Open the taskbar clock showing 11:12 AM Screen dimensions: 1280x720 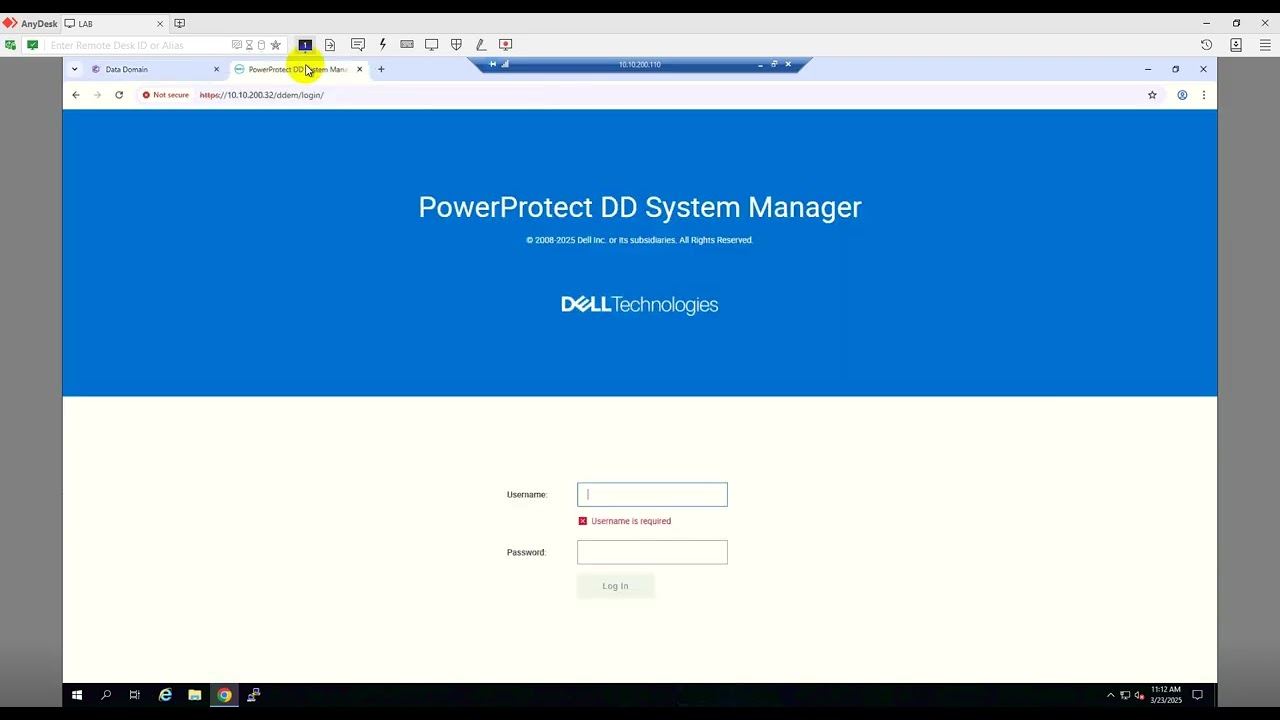point(1166,695)
